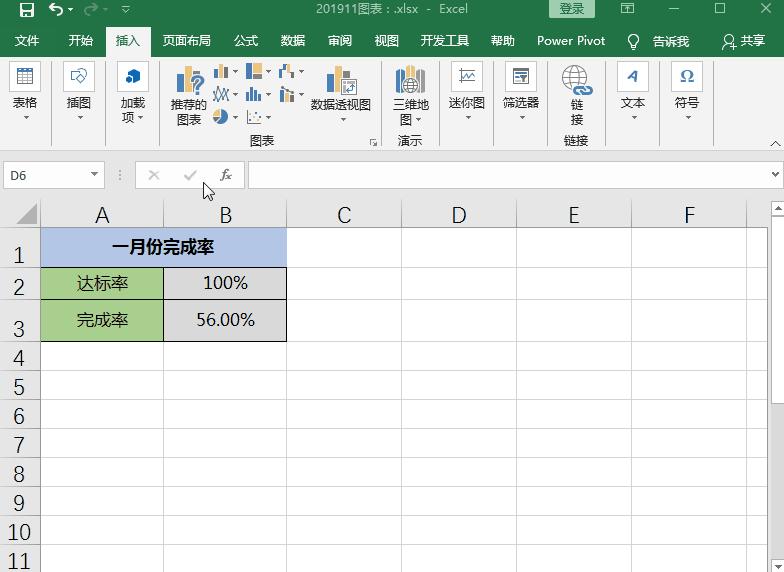Open the 帮助 tab
Screen dimensions: 784x572
[502, 40]
